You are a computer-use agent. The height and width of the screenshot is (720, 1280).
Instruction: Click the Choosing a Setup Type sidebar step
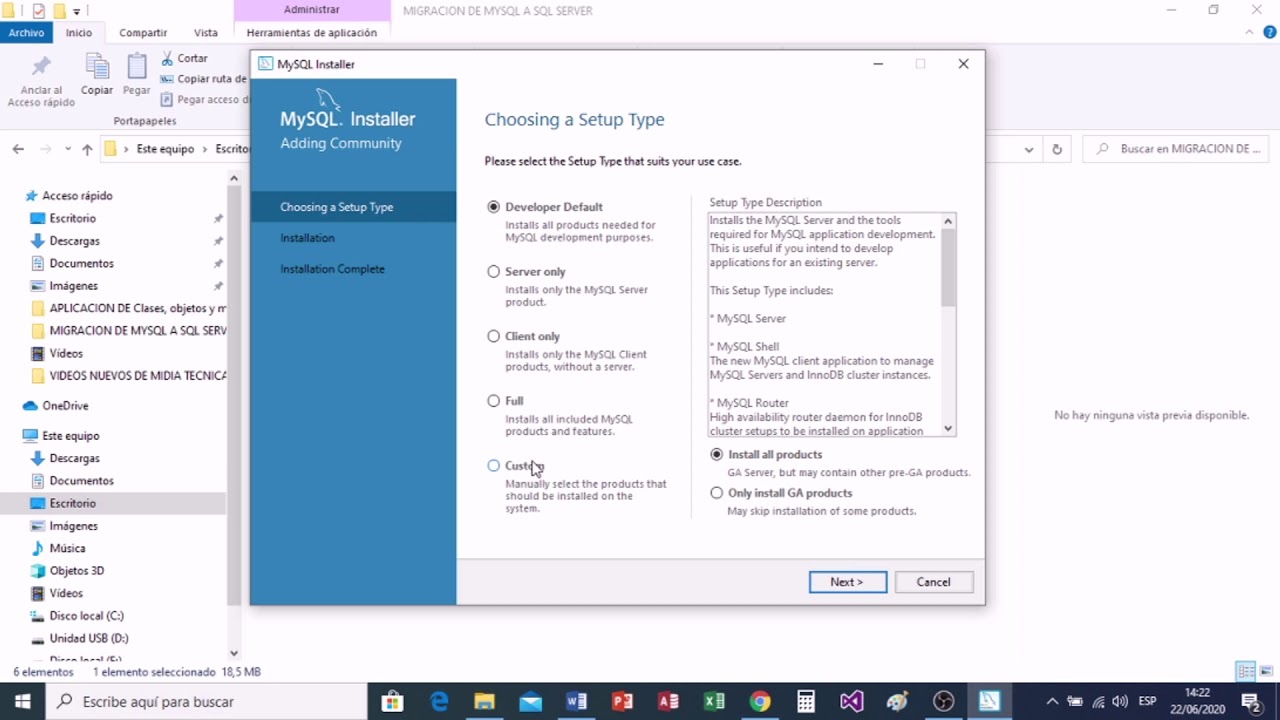(x=353, y=207)
